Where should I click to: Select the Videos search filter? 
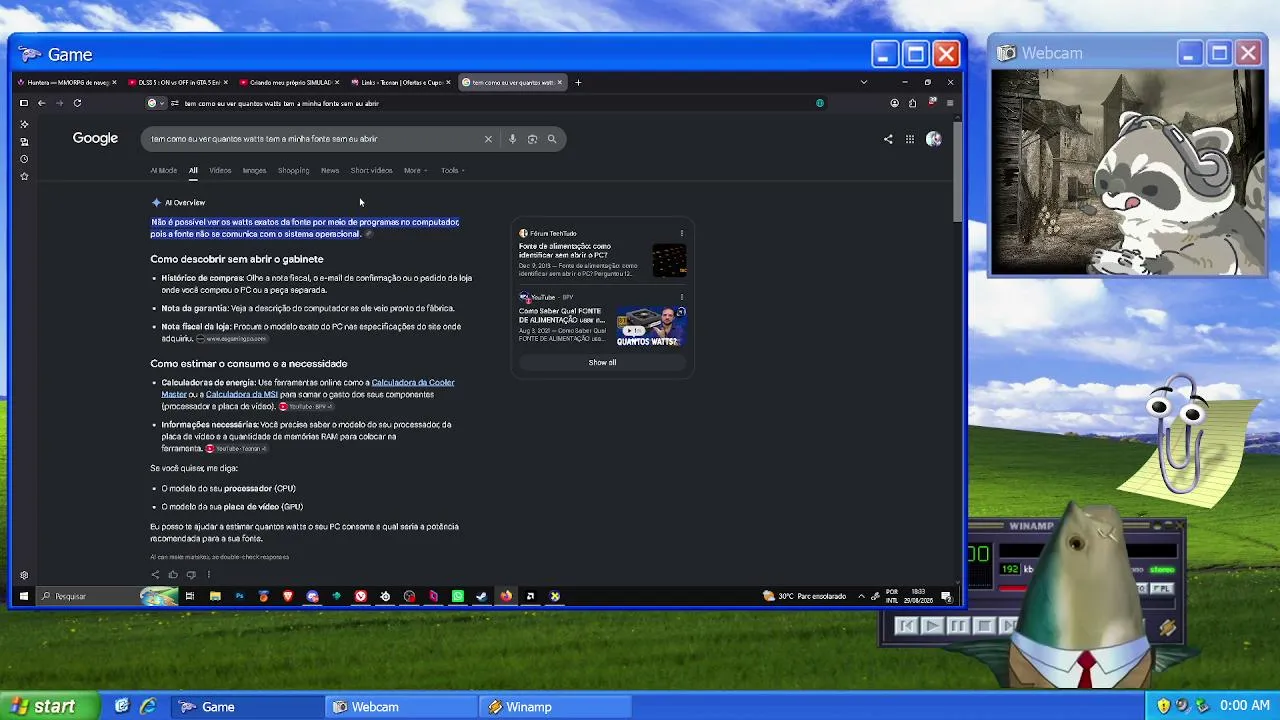(x=220, y=170)
